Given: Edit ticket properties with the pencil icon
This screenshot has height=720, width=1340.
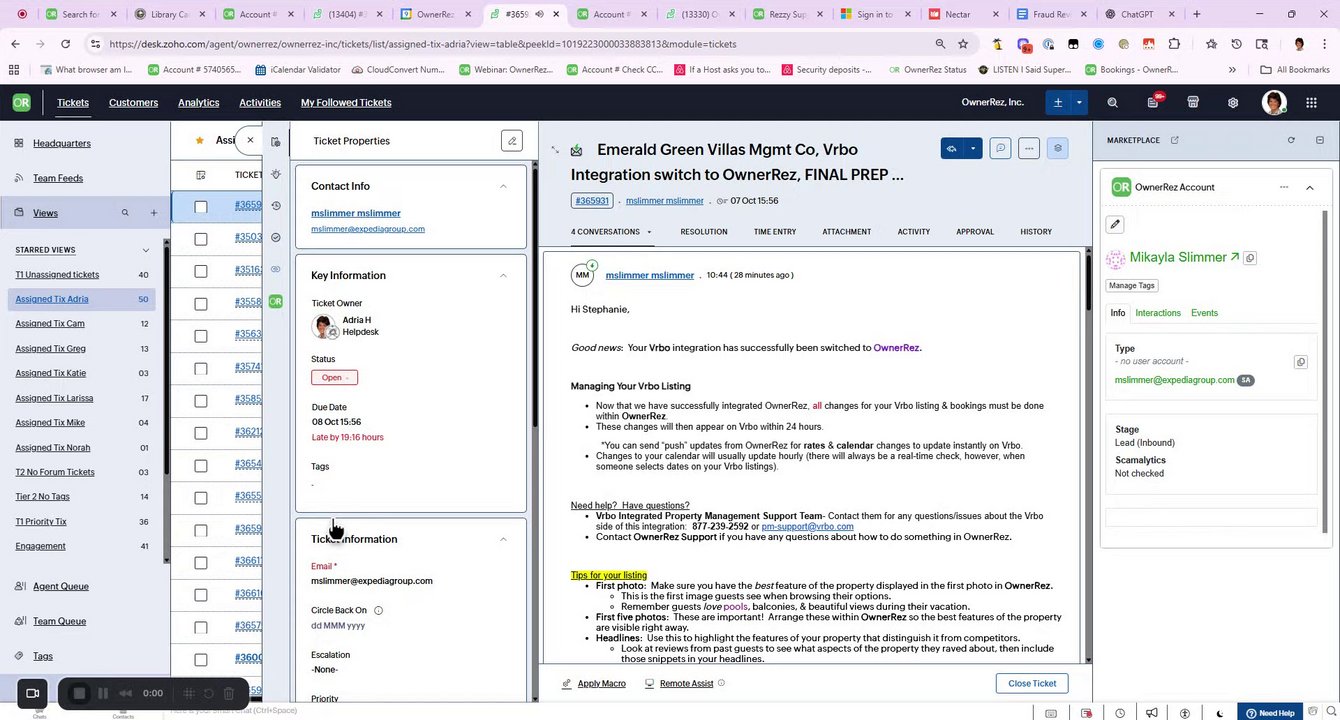Looking at the screenshot, I should point(512,141).
